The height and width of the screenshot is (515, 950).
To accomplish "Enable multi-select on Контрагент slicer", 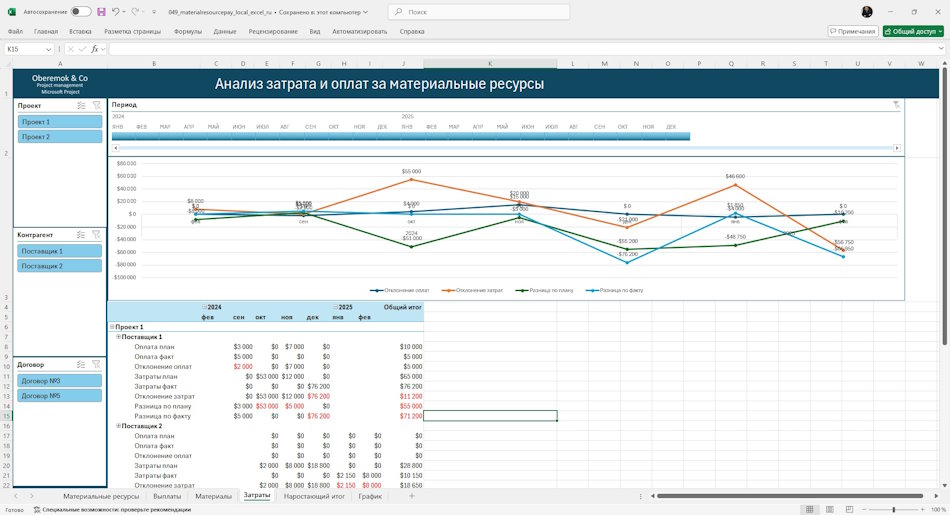I will pos(81,234).
